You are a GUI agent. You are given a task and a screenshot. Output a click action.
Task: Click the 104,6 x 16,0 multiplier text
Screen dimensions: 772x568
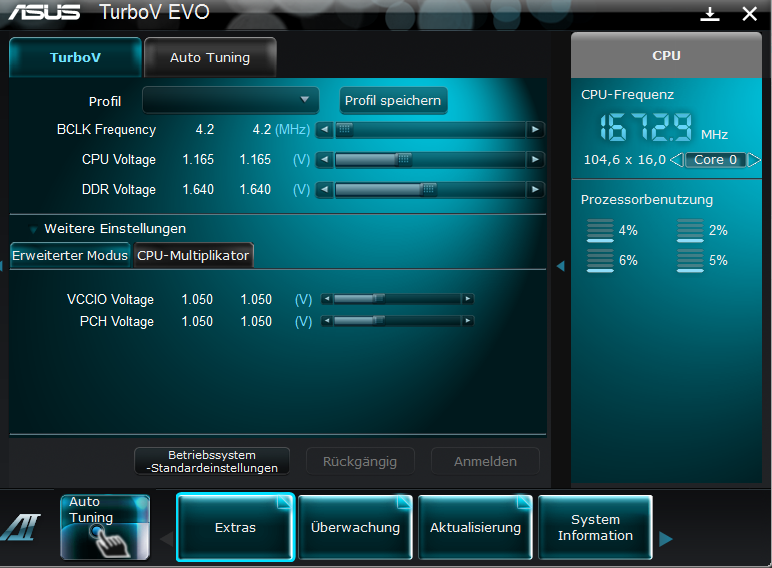[624, 160]
